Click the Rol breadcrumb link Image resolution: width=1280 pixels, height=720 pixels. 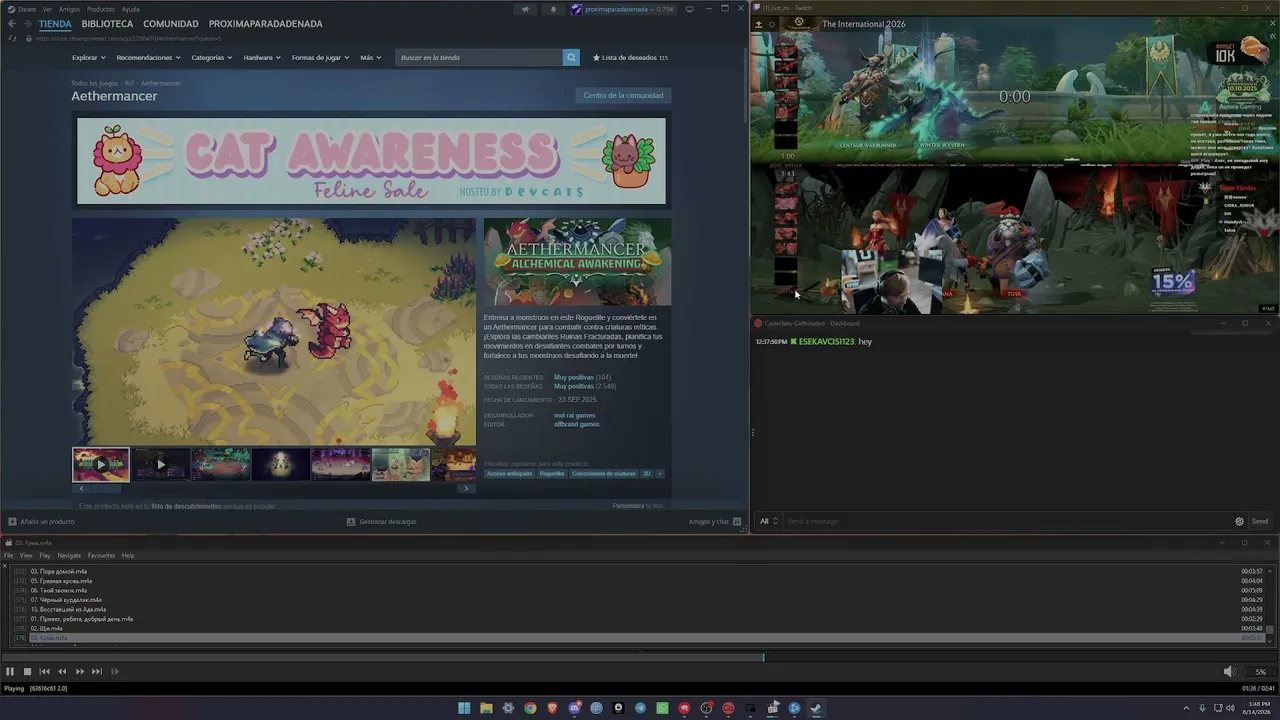[x=129, y=83]
